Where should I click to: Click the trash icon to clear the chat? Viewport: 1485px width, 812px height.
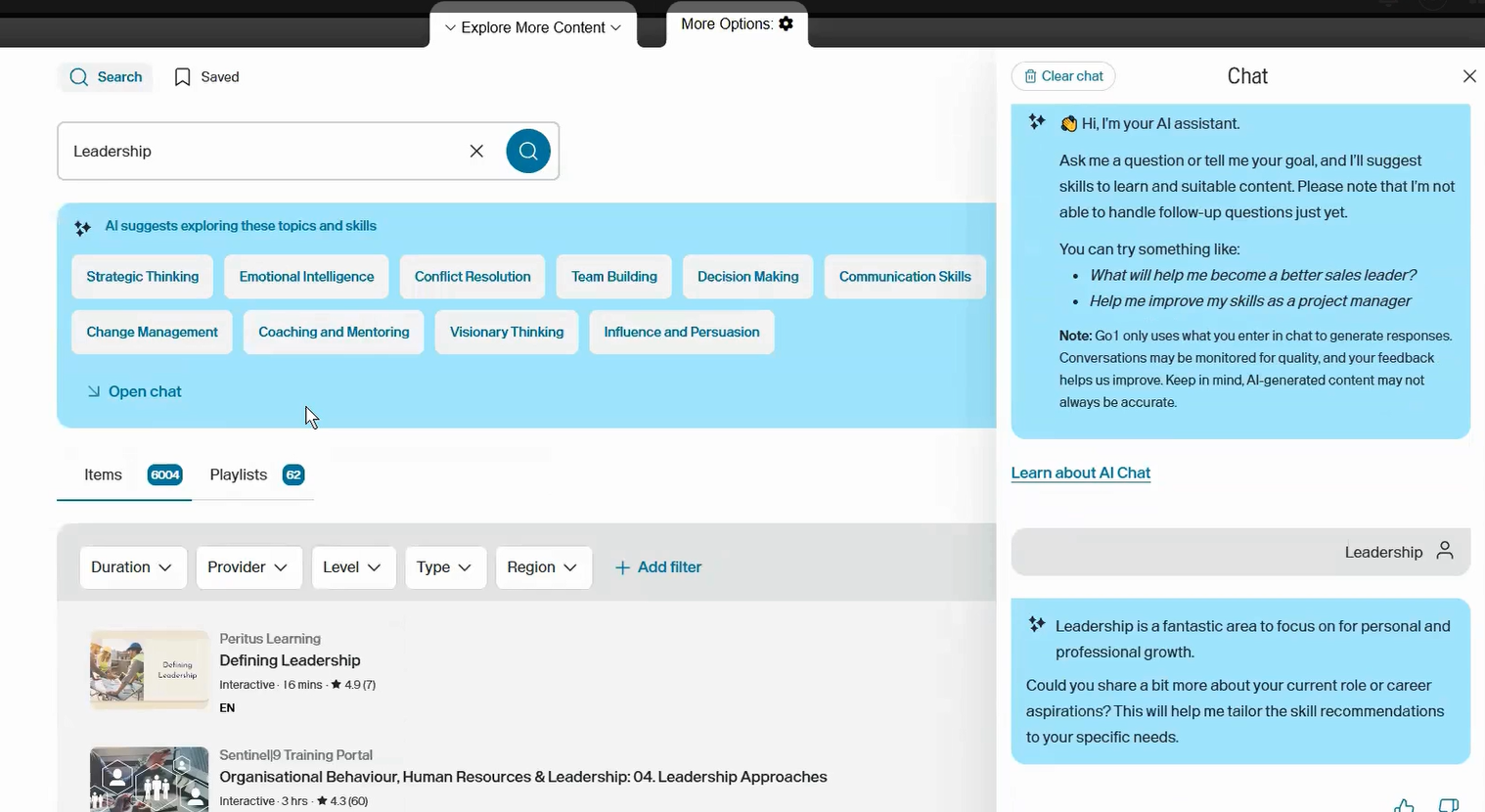[x=1032, y=75]
